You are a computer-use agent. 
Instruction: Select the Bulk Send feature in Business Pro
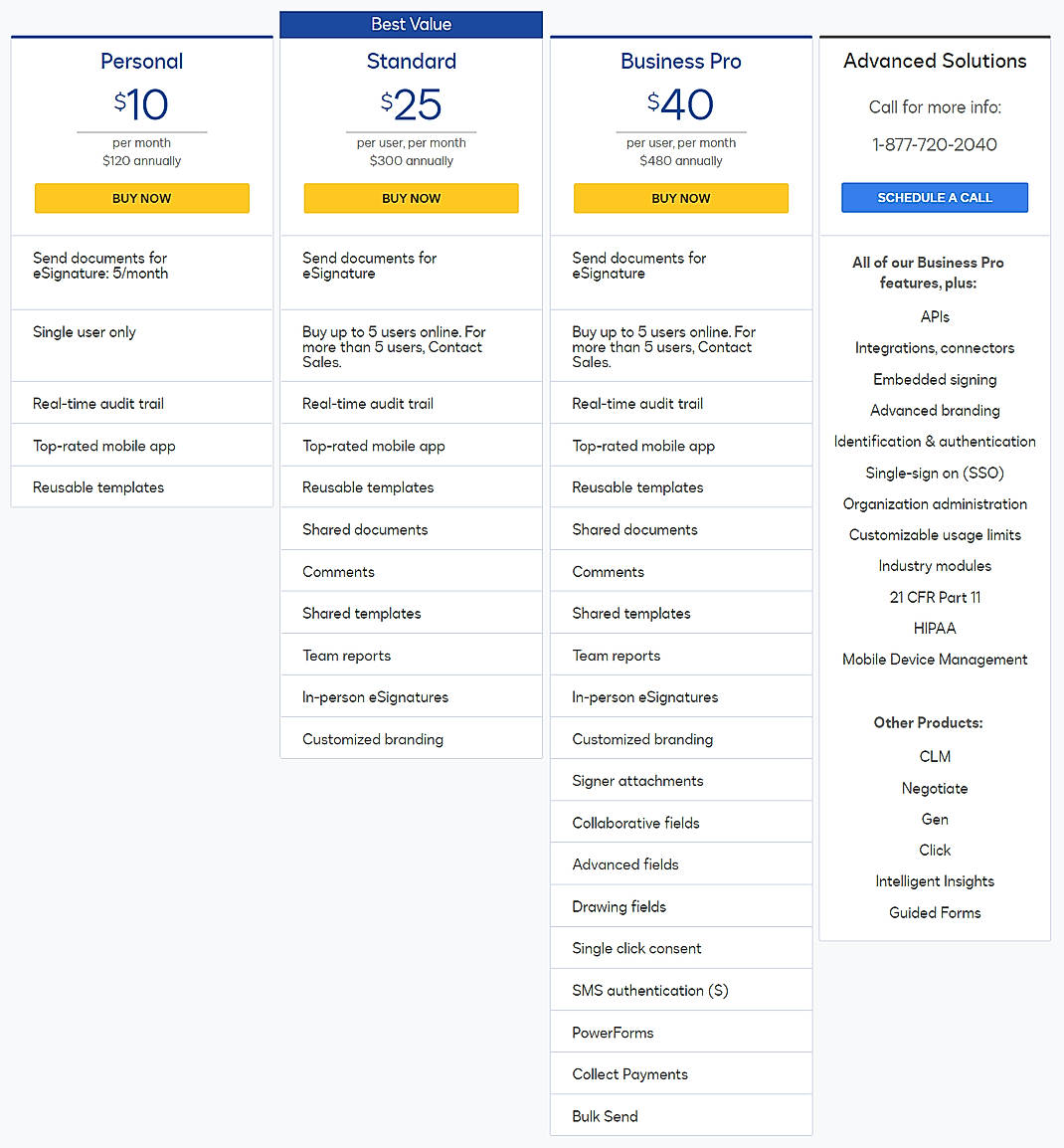(x=605, y=1115)
